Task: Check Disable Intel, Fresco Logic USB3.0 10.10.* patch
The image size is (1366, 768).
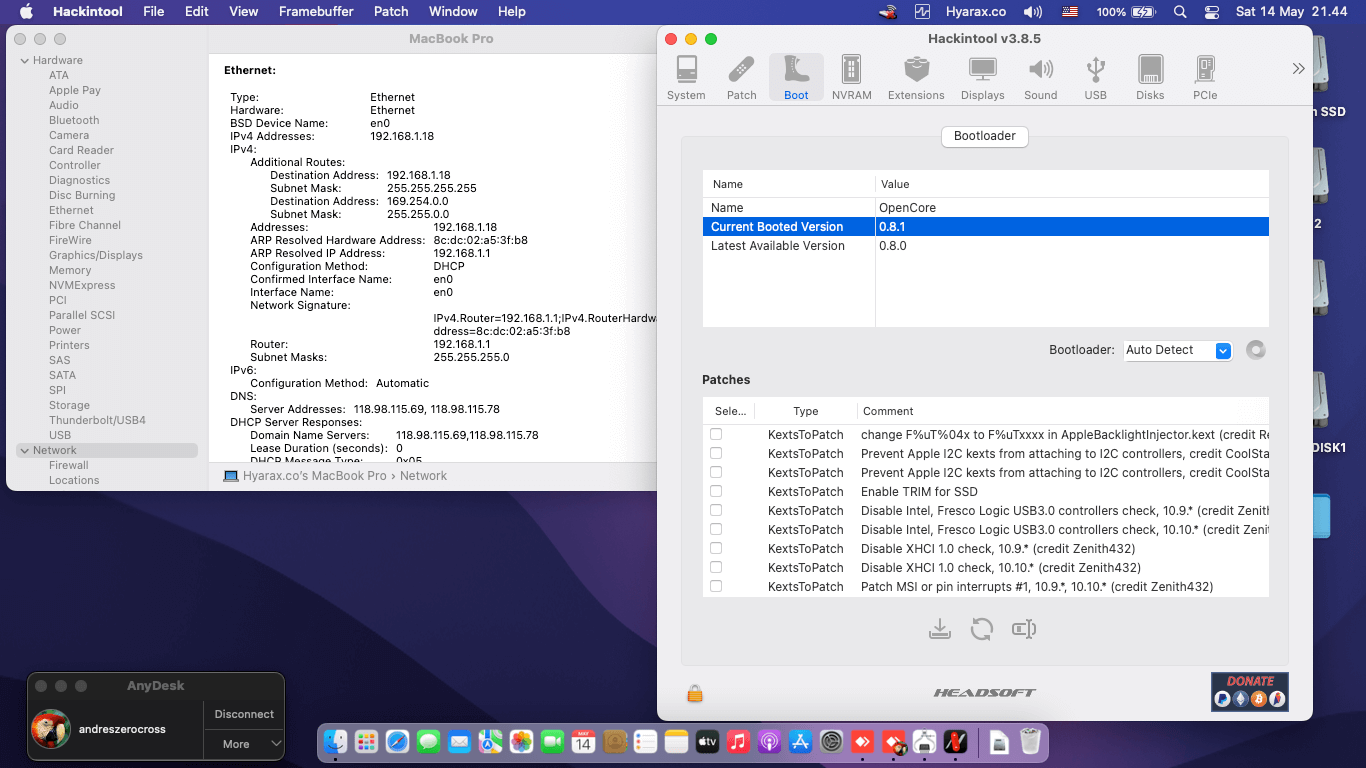Action: pos(716,529)
